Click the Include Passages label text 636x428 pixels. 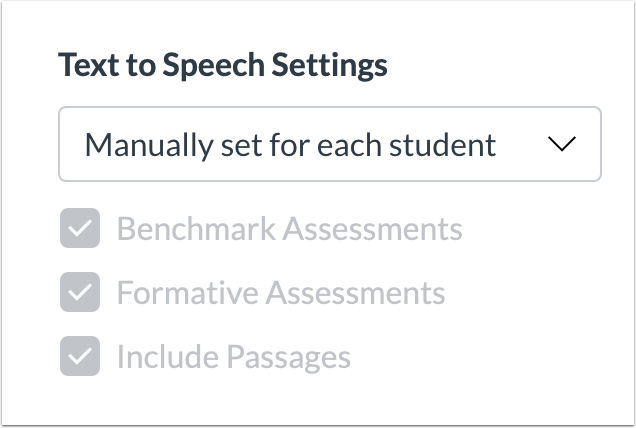[234, 357]
